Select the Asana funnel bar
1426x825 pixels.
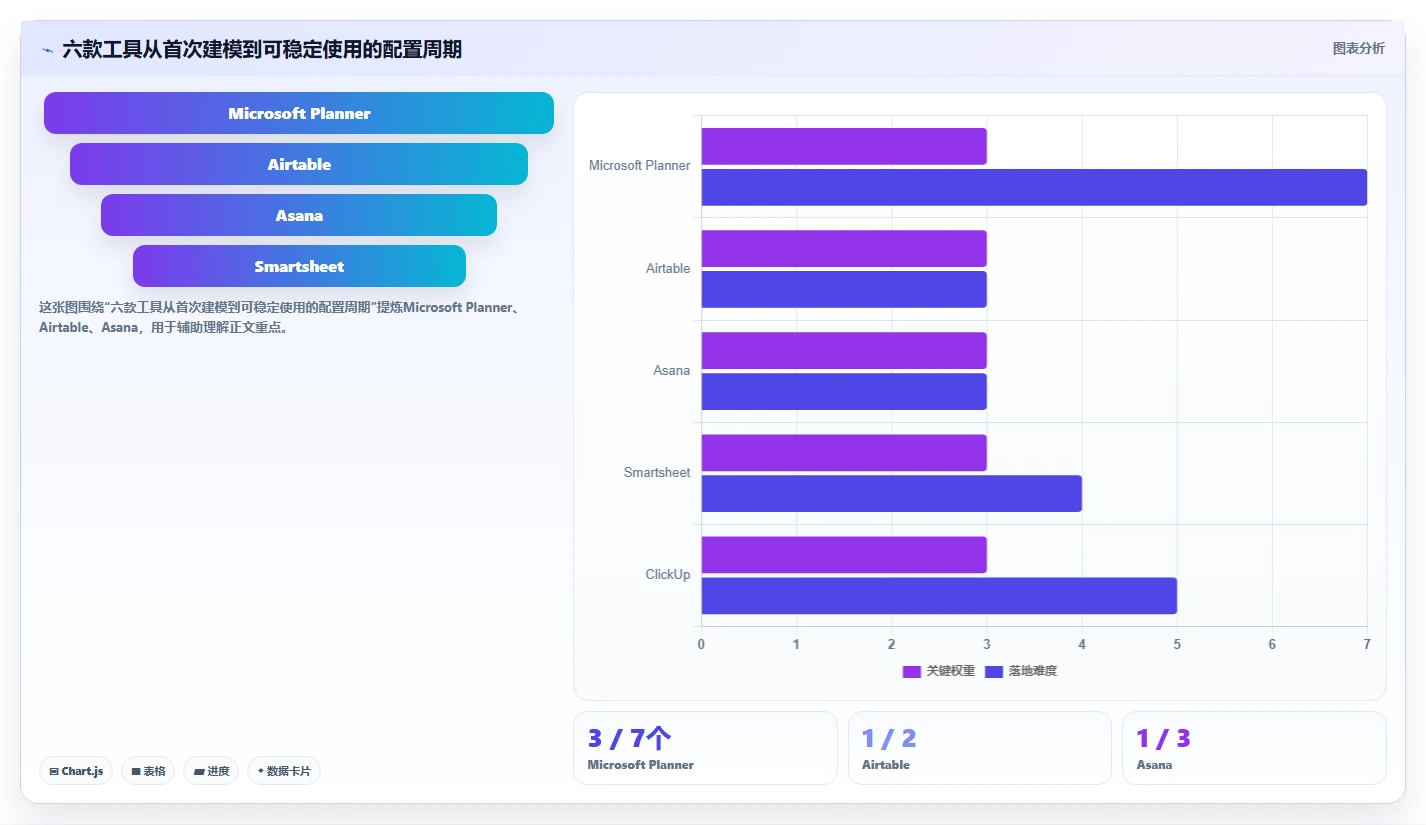[299, 215]
